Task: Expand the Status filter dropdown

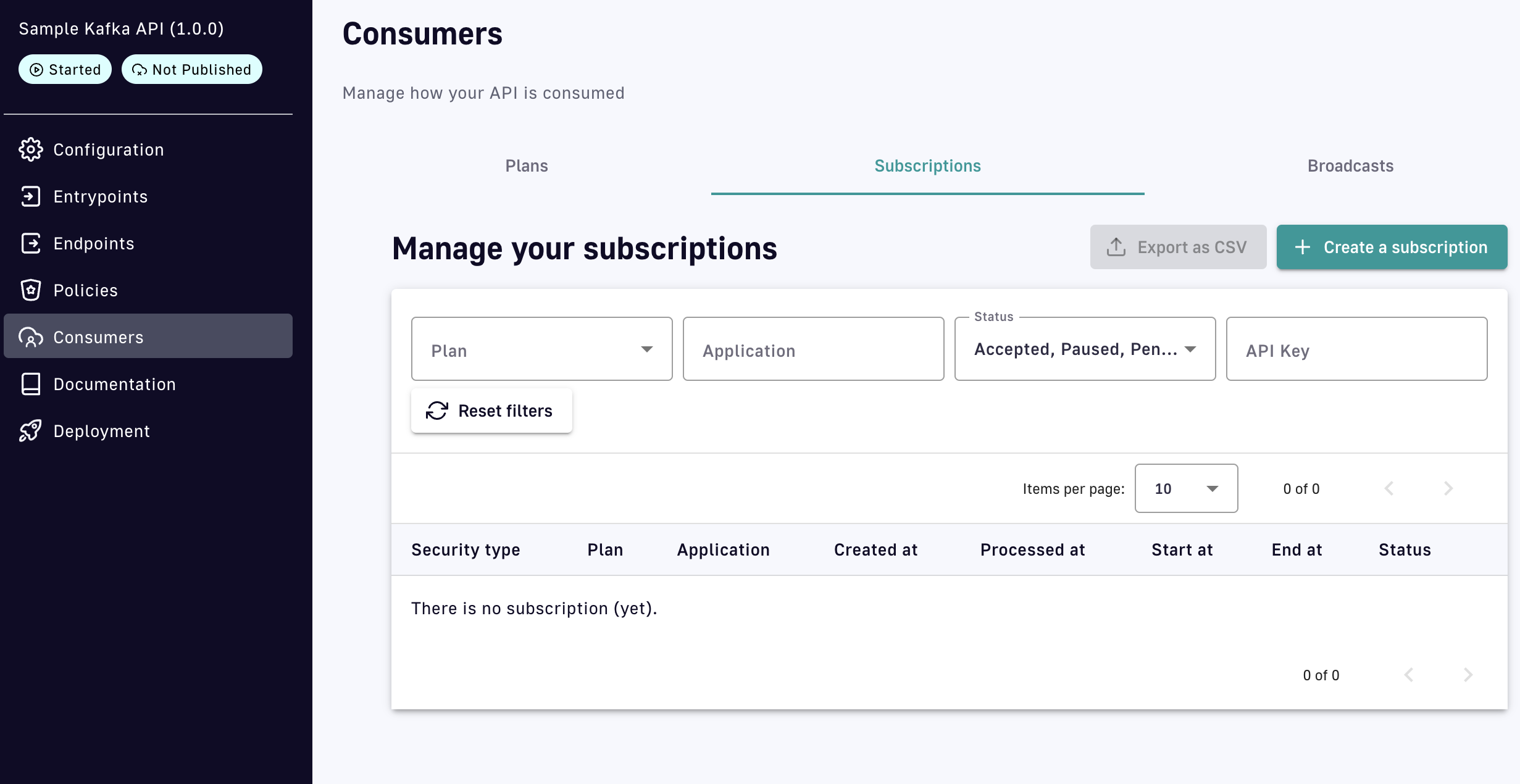Action: click(1085, 349)
